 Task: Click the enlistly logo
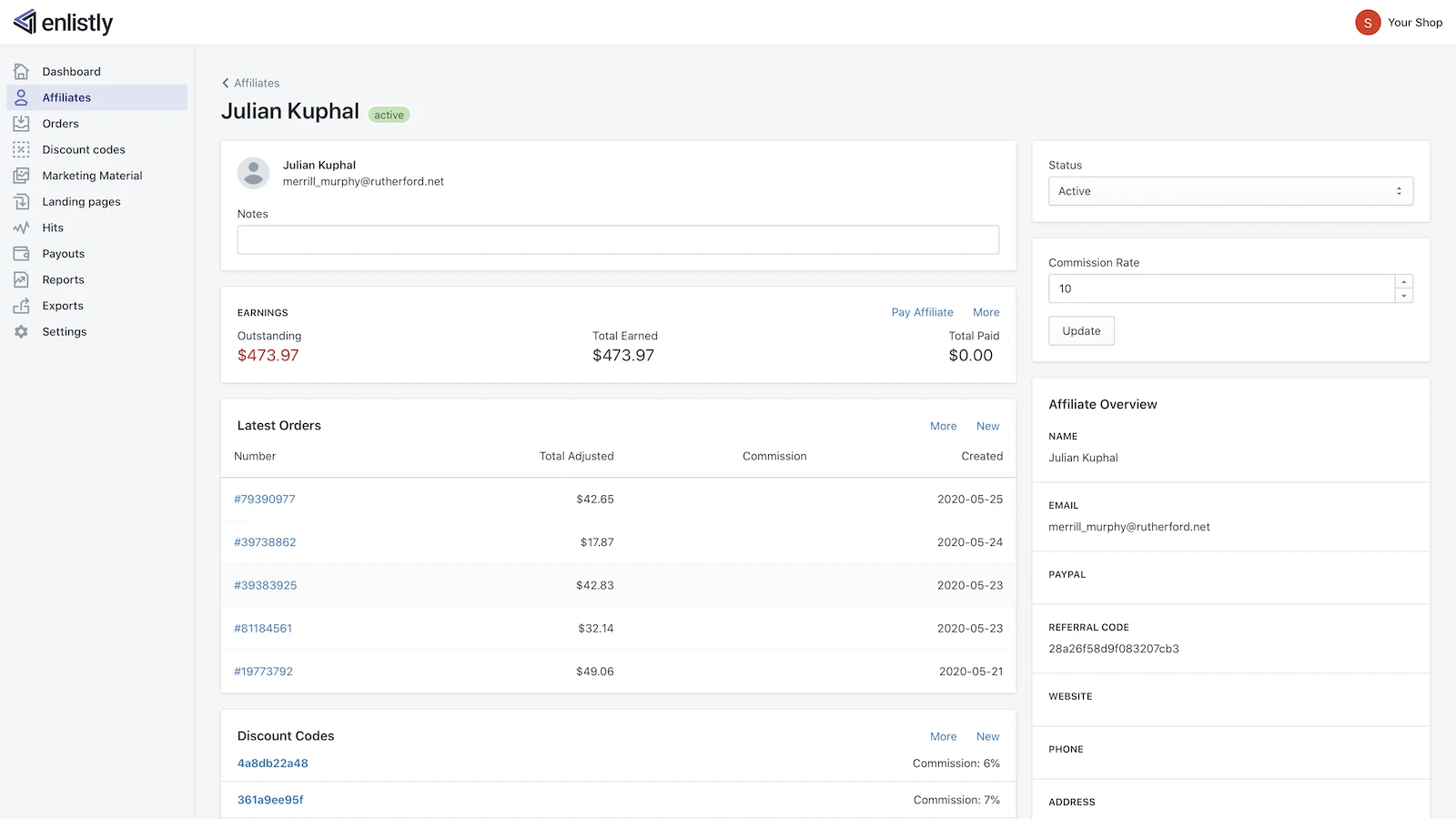(64, 22)
